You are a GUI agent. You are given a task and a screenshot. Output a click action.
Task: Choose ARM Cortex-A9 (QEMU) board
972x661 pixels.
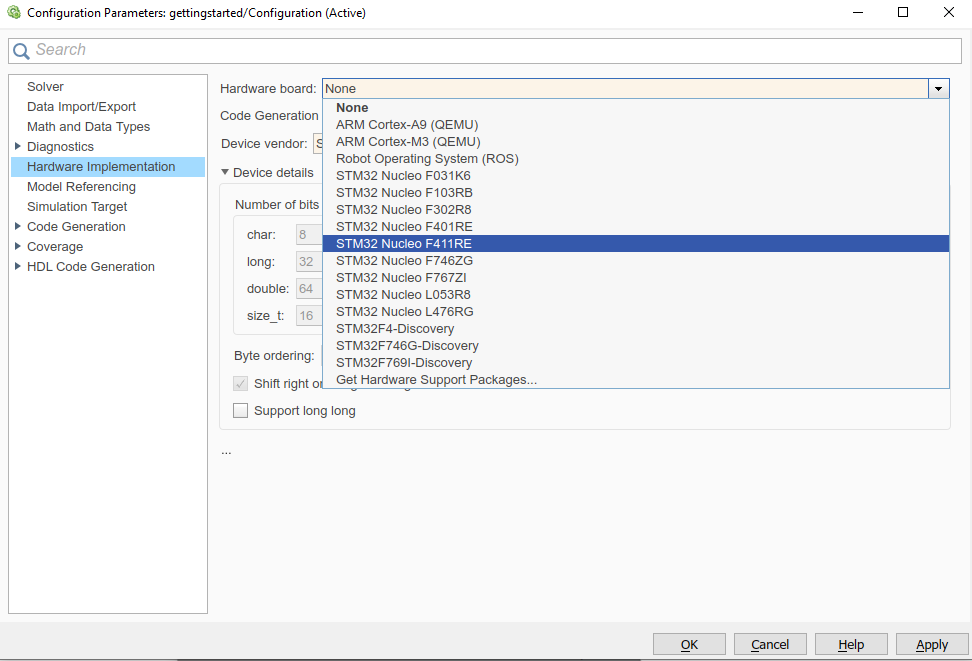(x=636, y=125)
